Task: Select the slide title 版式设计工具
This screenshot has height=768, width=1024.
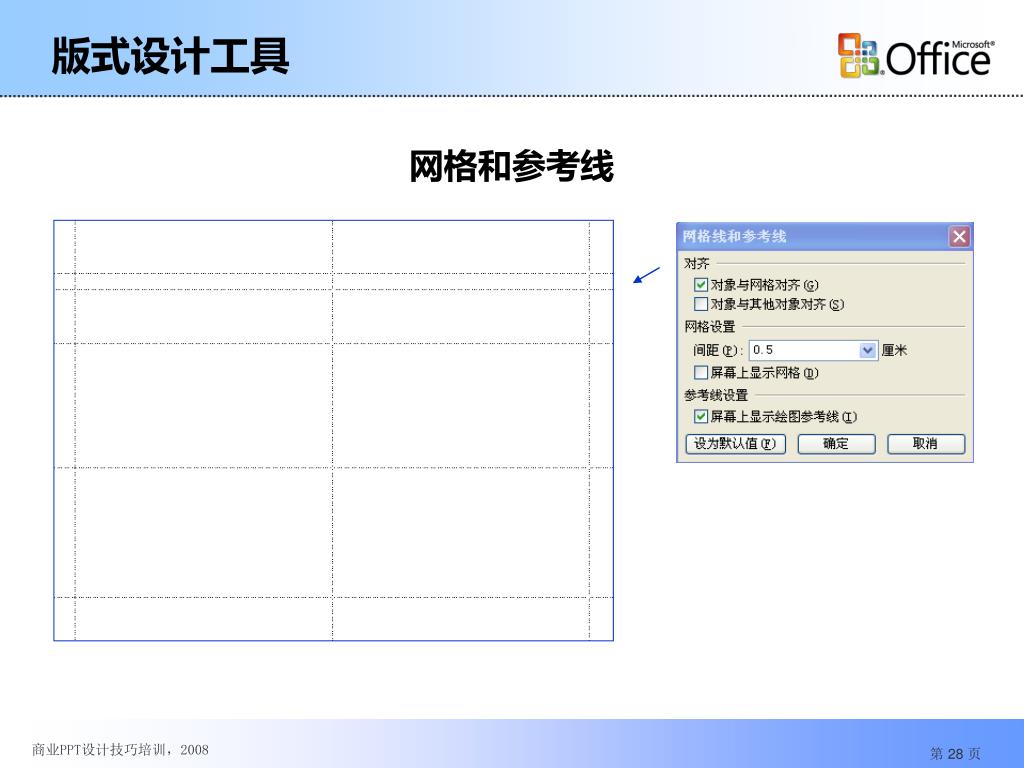Action: tap(170, 56)
